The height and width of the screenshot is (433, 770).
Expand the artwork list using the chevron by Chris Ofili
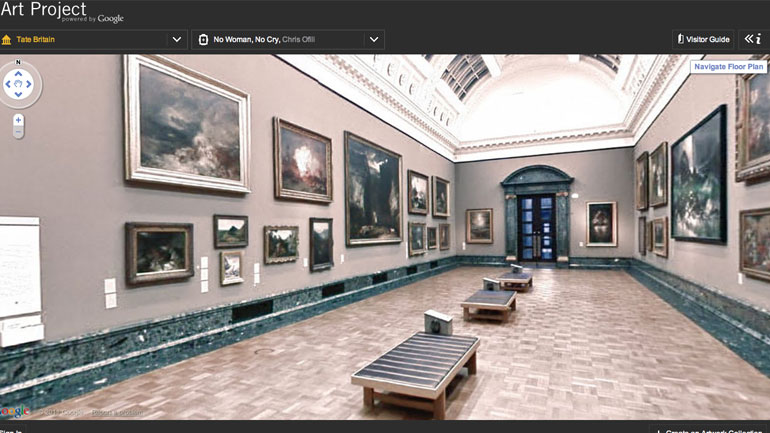click(x=374, y=40)
